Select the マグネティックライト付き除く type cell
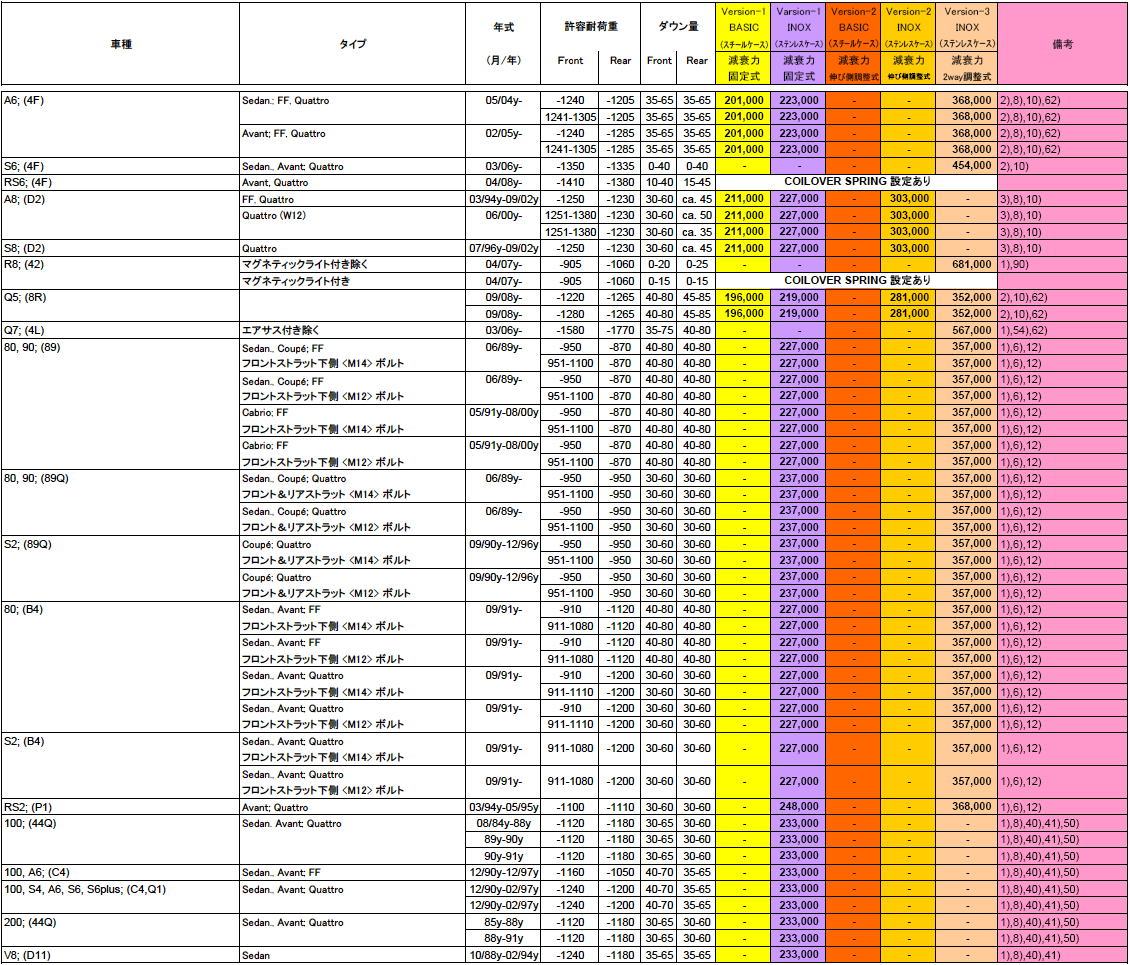The width and height of the screenshot is (1130, 965). [x=352, y=264]
